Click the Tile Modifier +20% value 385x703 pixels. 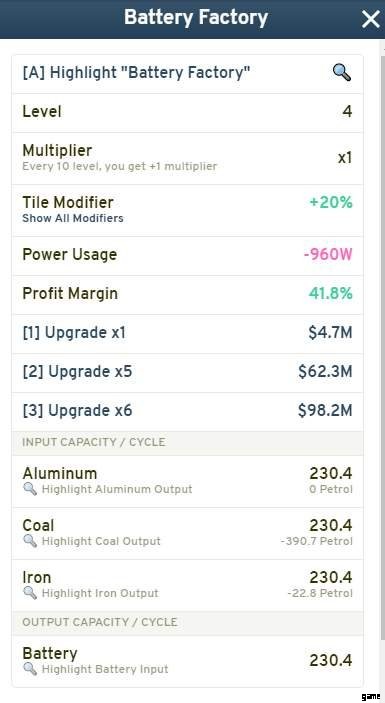[331, 203]
